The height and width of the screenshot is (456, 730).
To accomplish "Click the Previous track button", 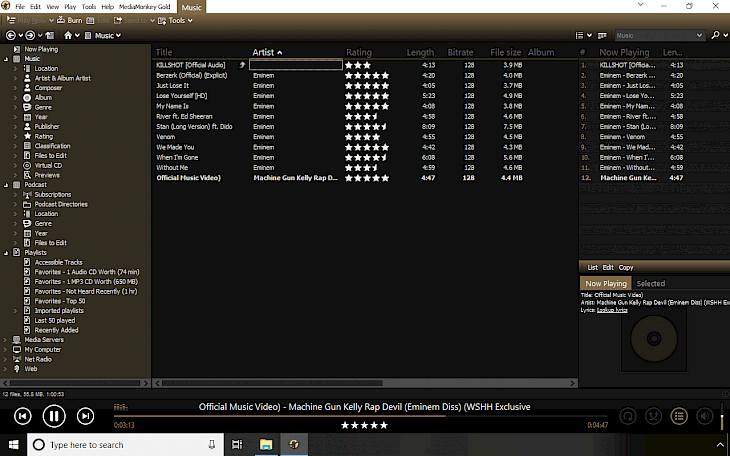I will tap(22, 416).
